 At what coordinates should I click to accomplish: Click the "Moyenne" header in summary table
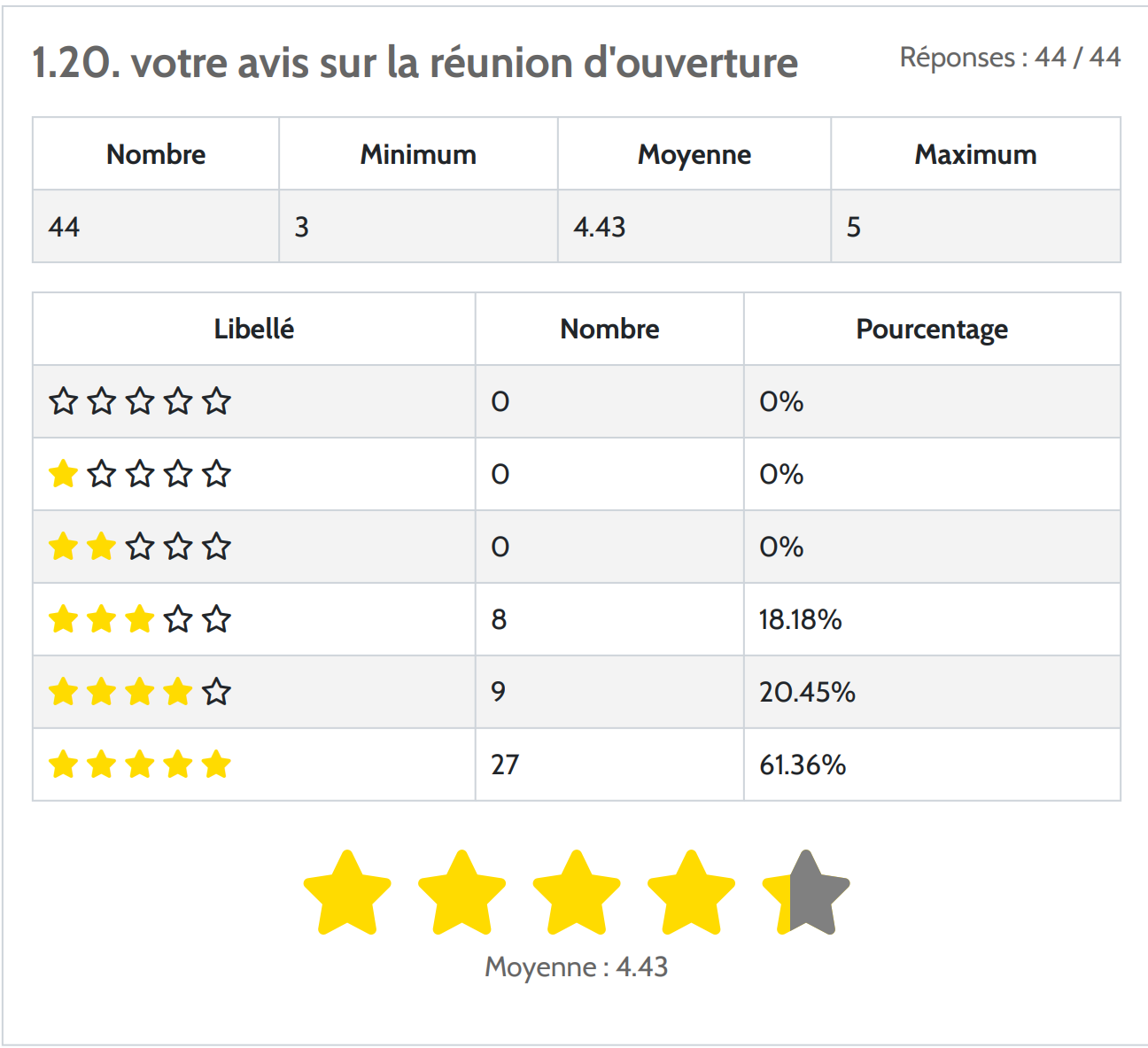point(694,155)
